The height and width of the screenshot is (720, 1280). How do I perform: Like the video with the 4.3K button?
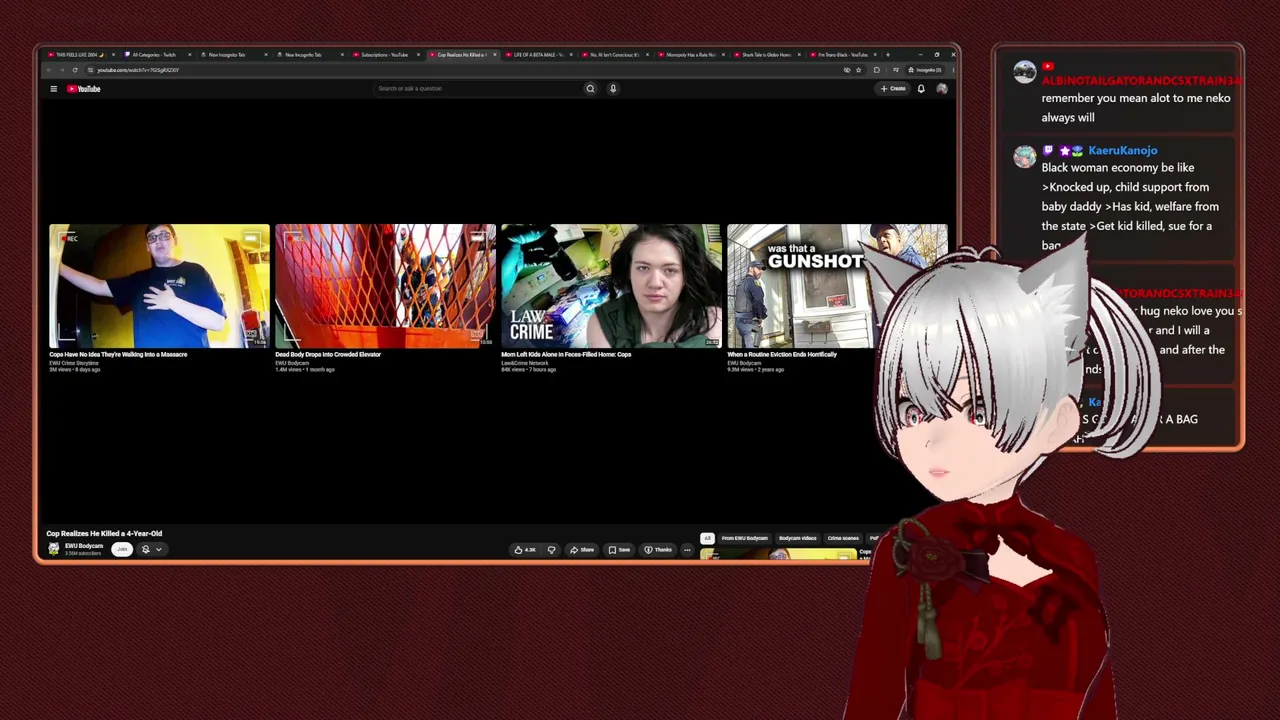[524, 550]
